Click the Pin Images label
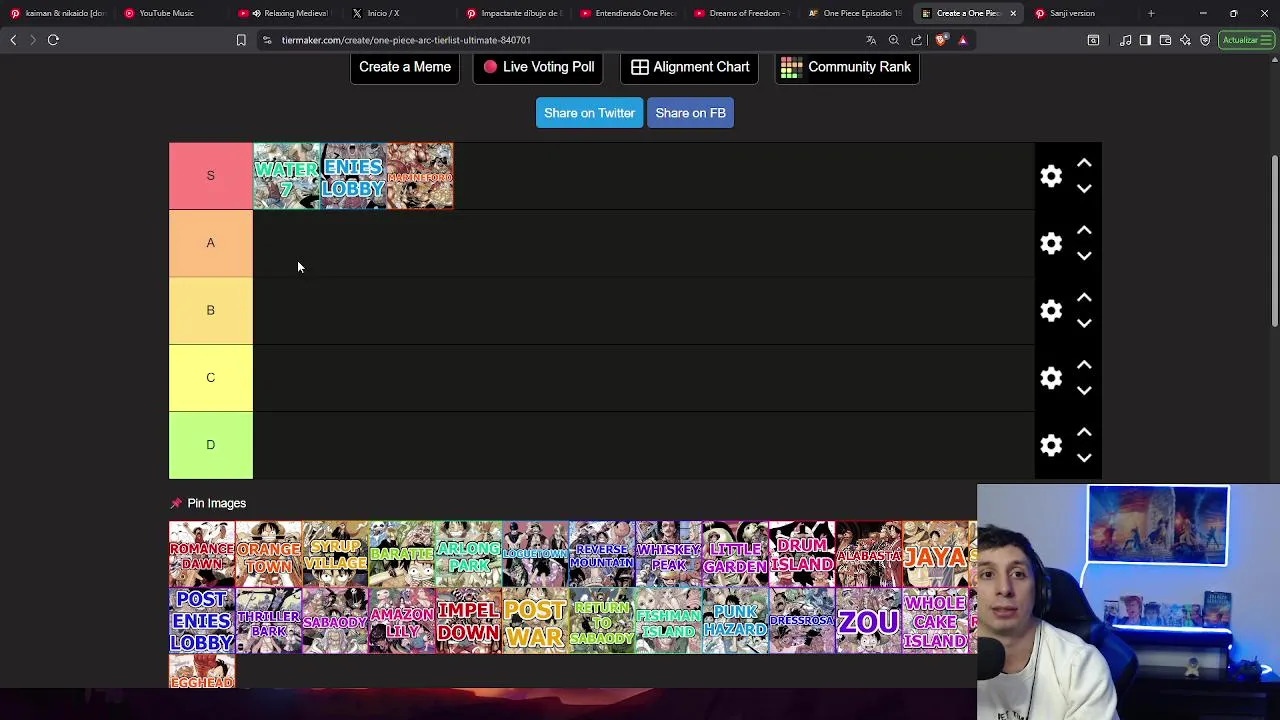 click(216, 503)
